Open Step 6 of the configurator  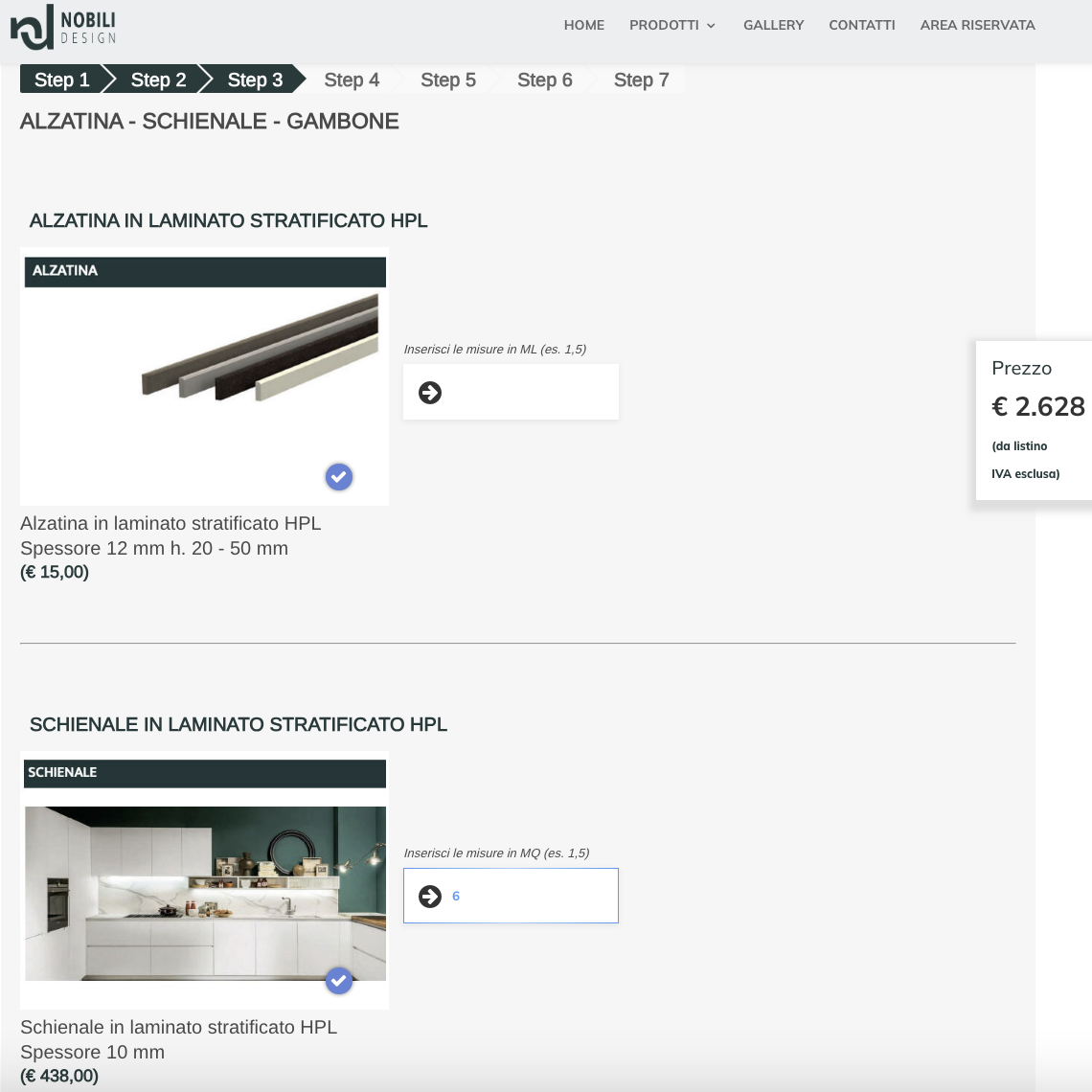click(544, 80)
